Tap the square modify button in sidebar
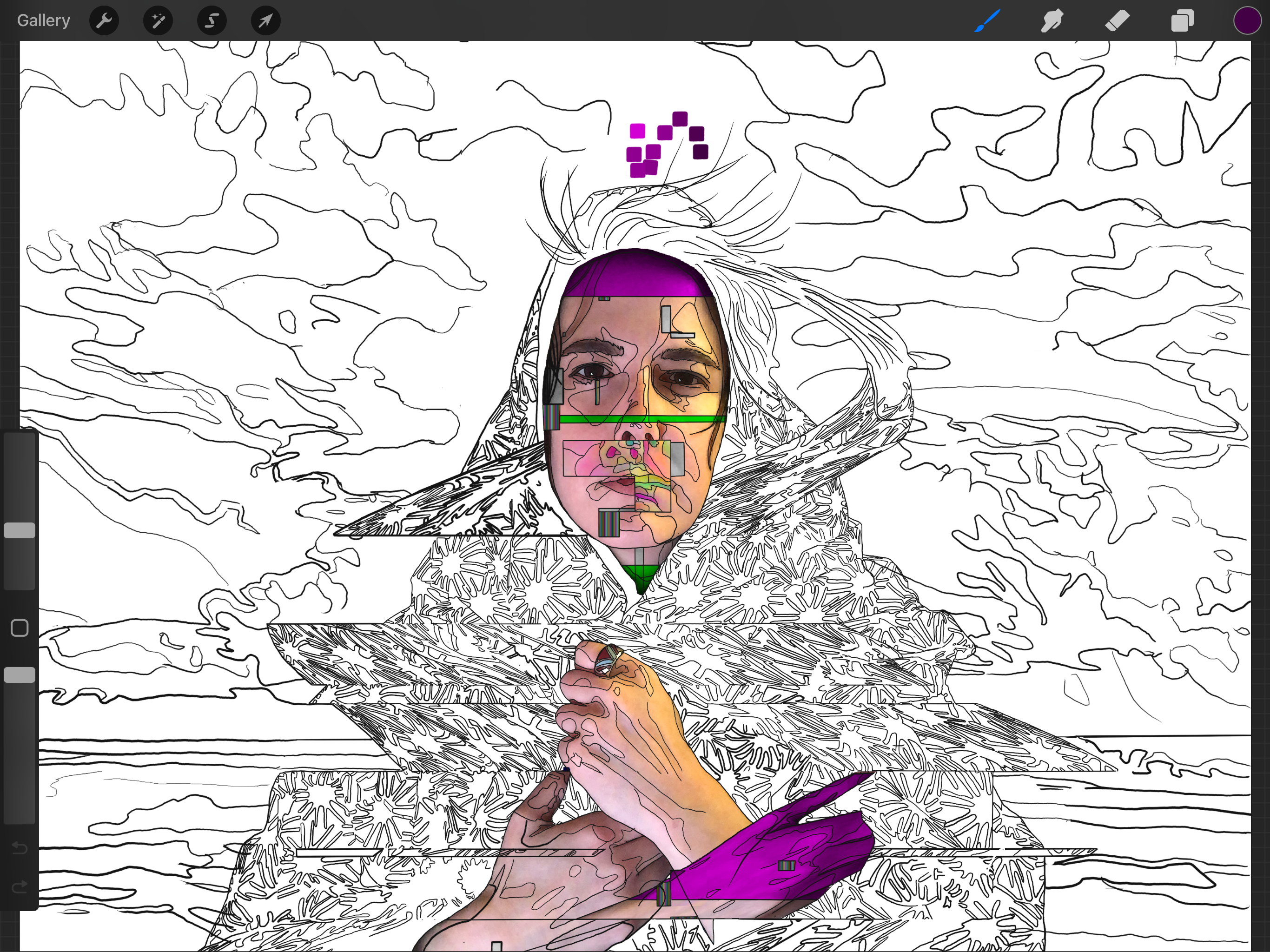This screenshot has width=1270, height=952. click(20, 628)
